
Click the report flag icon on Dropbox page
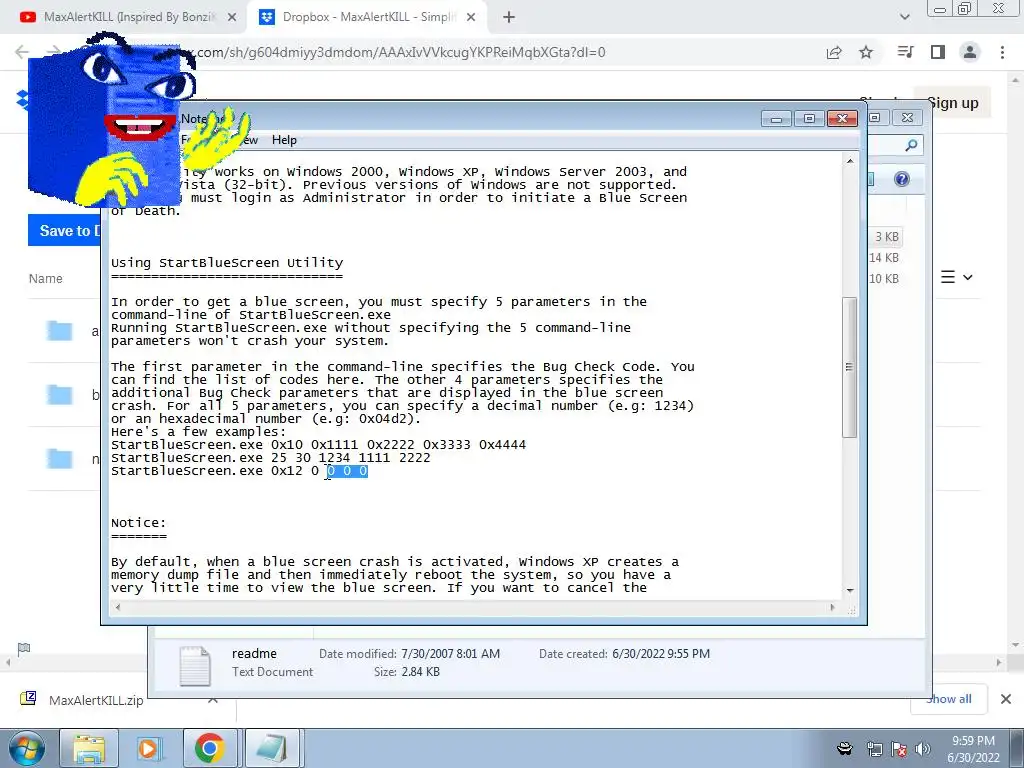point(24,648)
